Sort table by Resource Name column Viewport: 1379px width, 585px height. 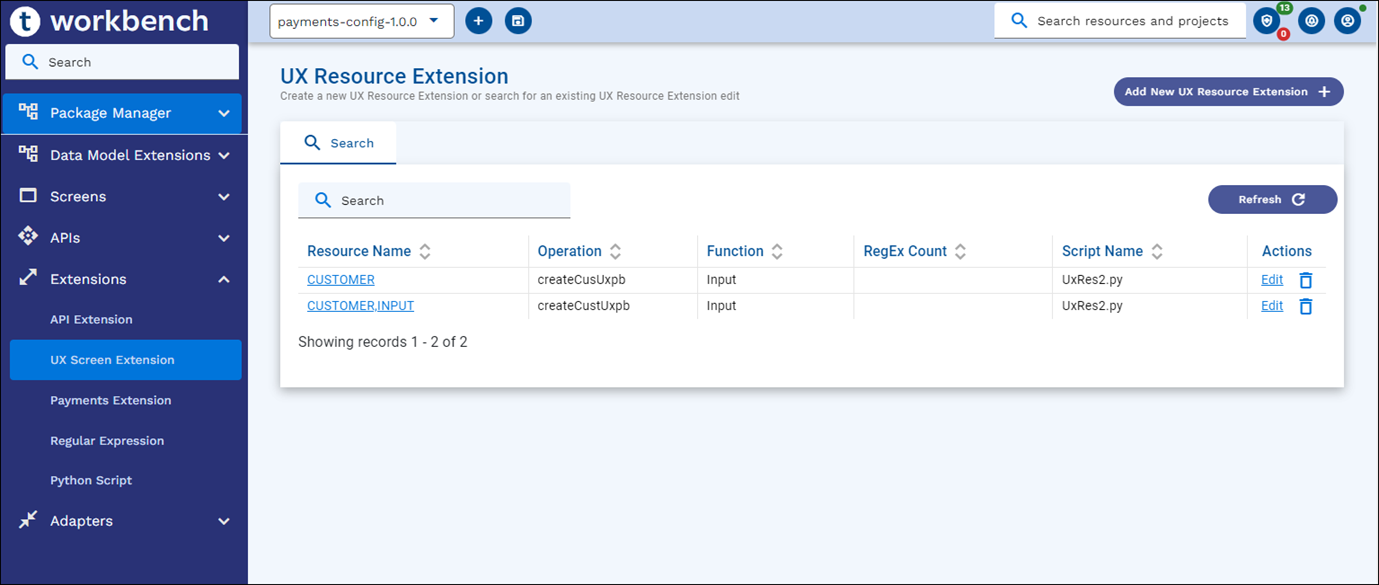point(425,252)
